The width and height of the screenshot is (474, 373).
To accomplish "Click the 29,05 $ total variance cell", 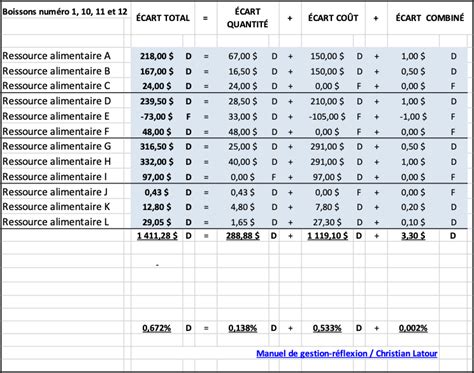I will pos(157,222).
